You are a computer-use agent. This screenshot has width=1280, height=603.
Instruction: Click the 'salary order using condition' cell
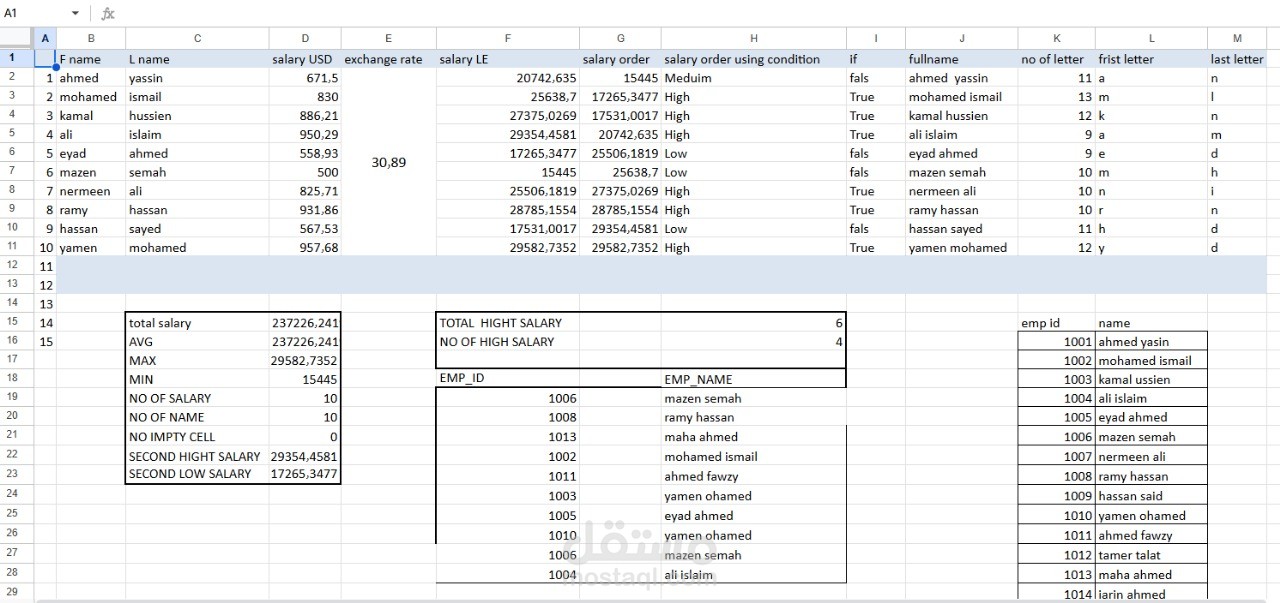pos(754,59)
